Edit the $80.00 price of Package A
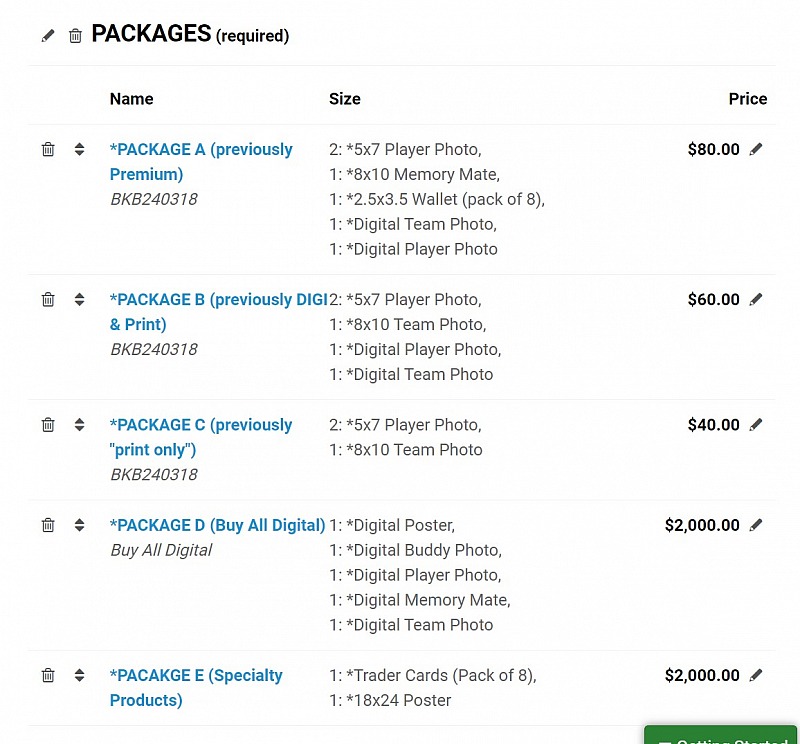Viewport: 800px width, 744px height. tap(756, 149)
